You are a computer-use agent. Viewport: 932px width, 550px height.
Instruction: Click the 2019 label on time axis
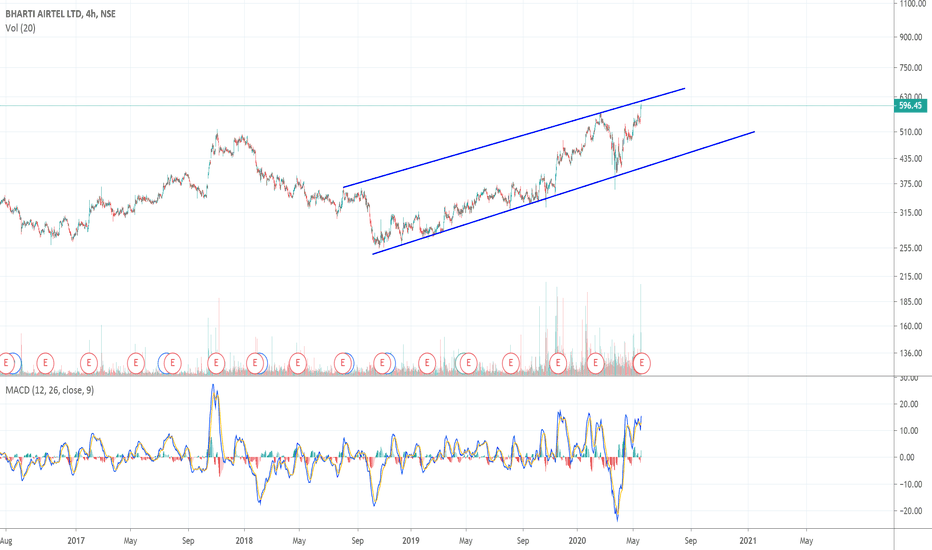coord(411,540)
